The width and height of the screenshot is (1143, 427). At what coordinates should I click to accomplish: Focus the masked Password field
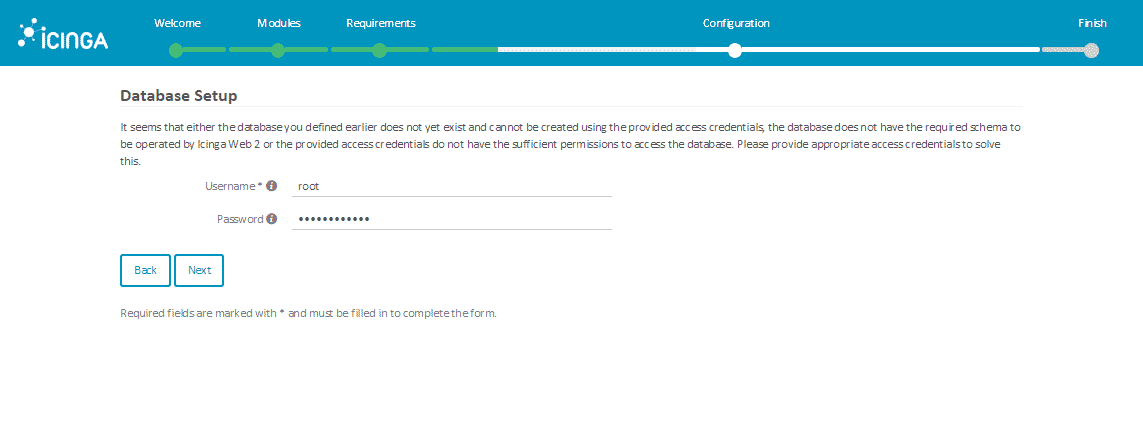[x=451, y=219]
